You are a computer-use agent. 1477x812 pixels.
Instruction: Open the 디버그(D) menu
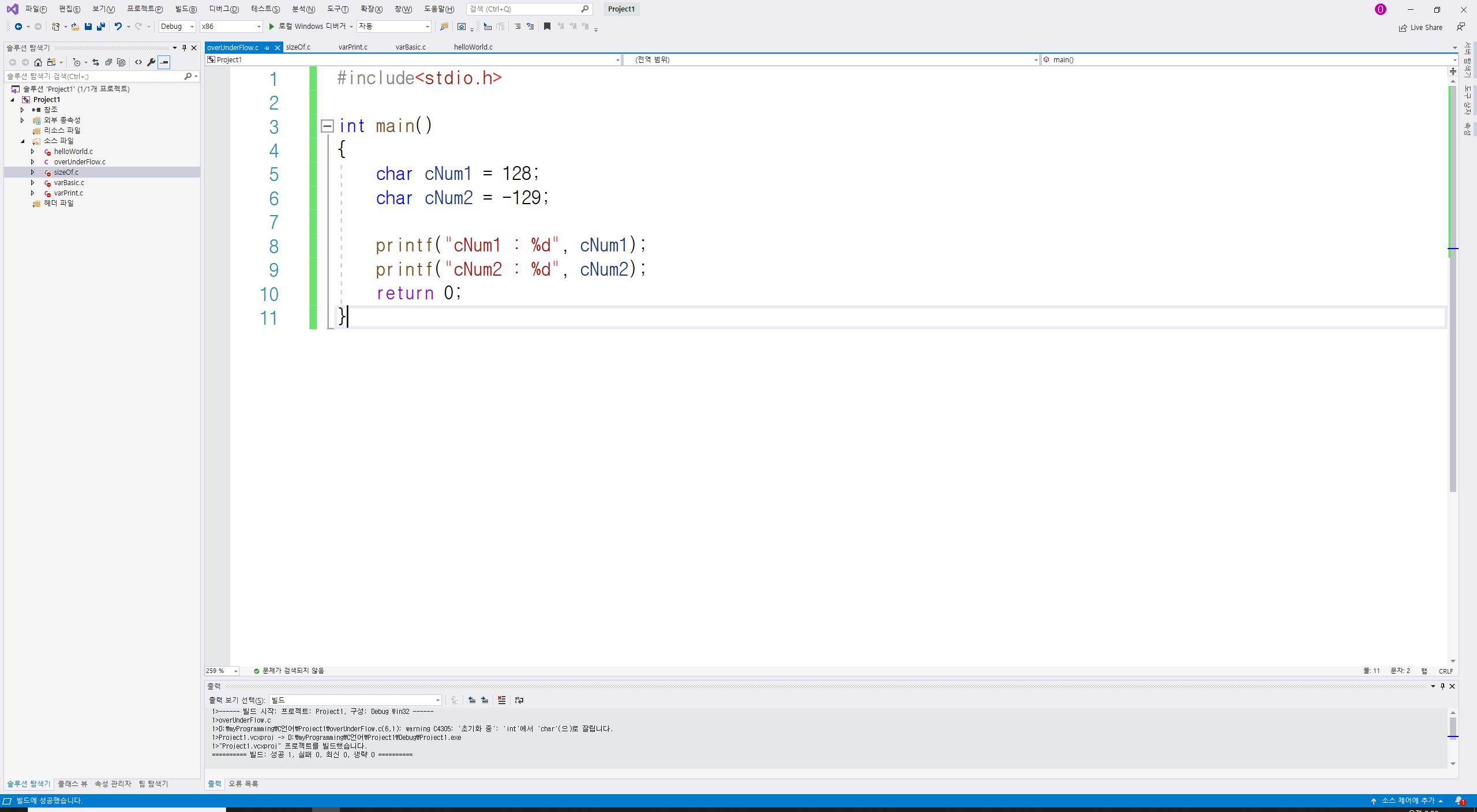pyautogui.click(x=223, y=9)
